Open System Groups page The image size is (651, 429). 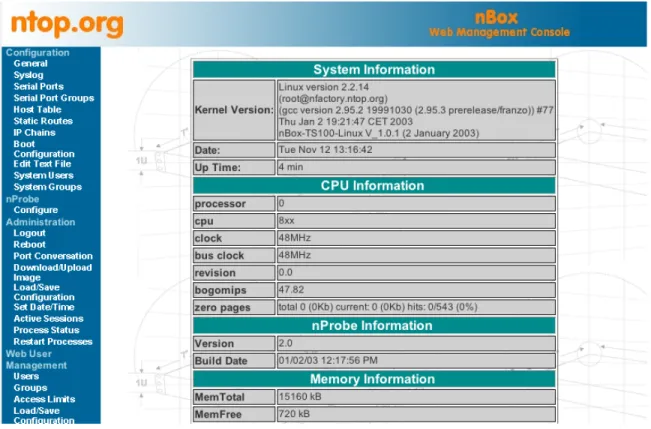point(47,187)
